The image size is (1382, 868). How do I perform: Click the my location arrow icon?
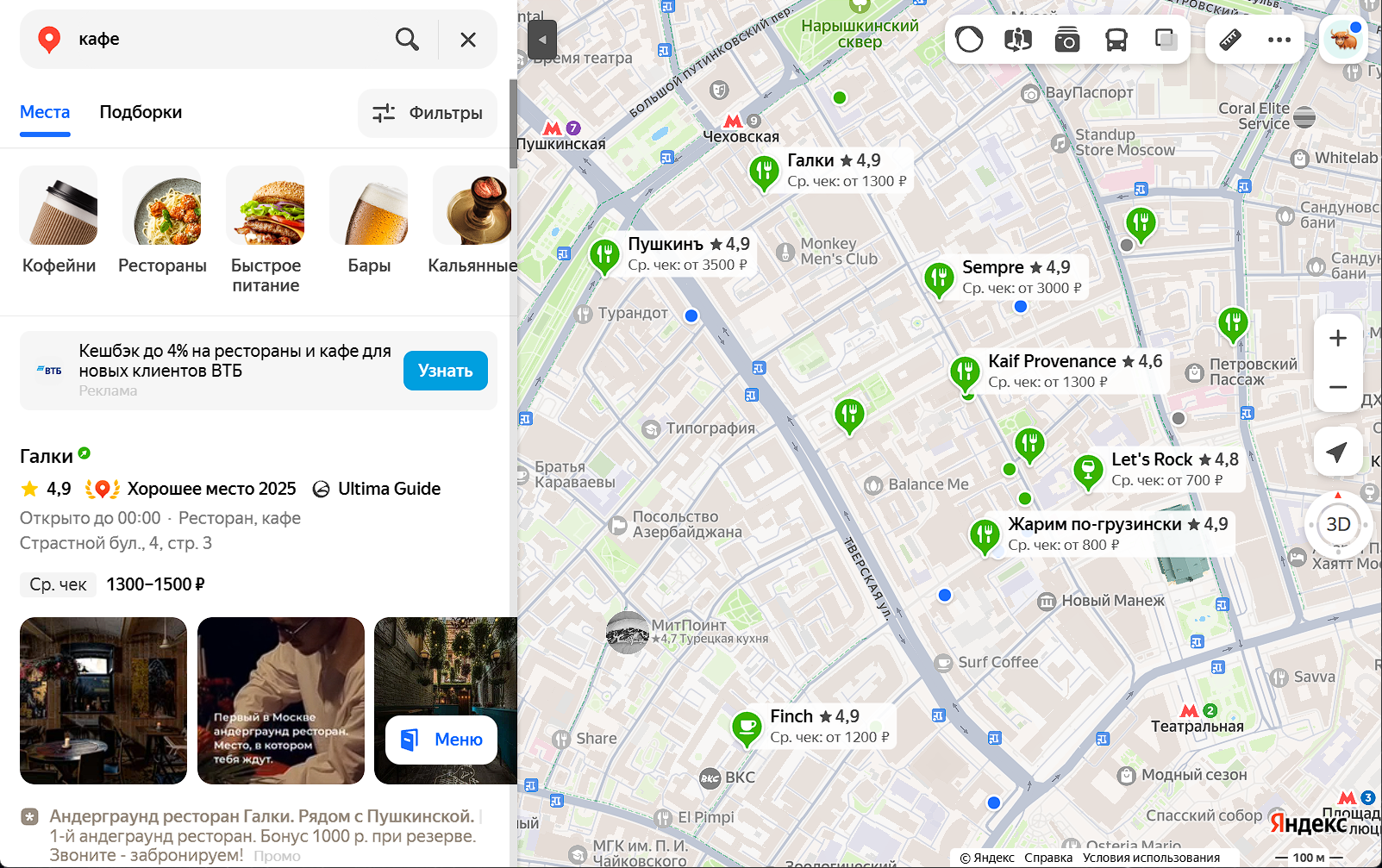coord(1338,452)
